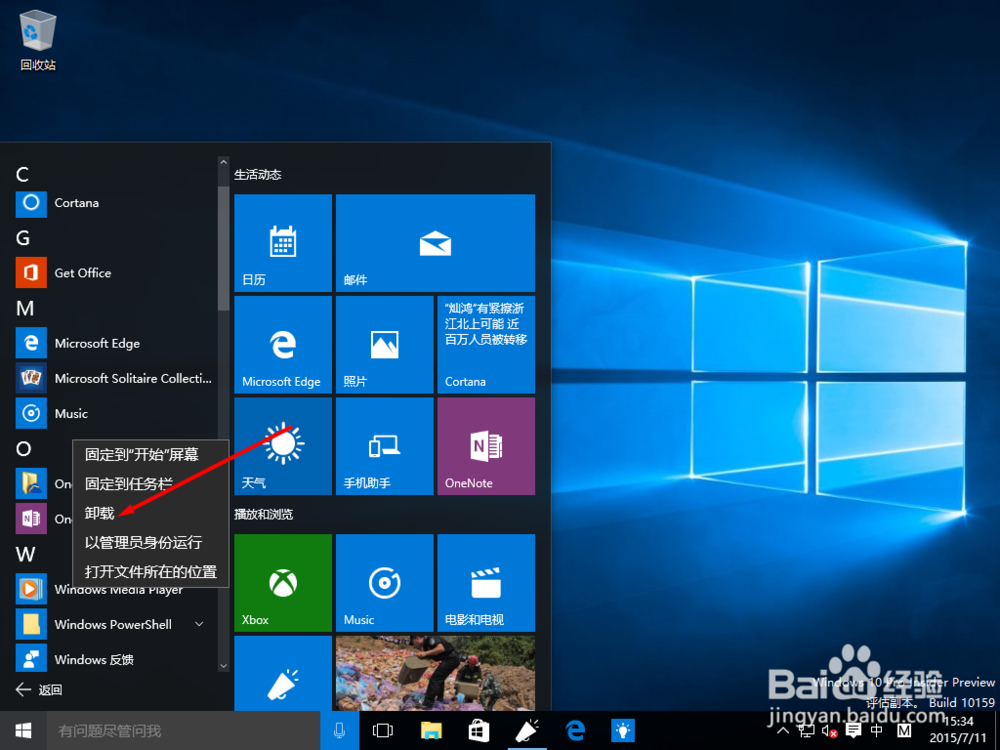Viewport: 1000px width, 750px height.
Task: Open the partially visible feedback megaphone tile
Action: [x=283, y=673]
